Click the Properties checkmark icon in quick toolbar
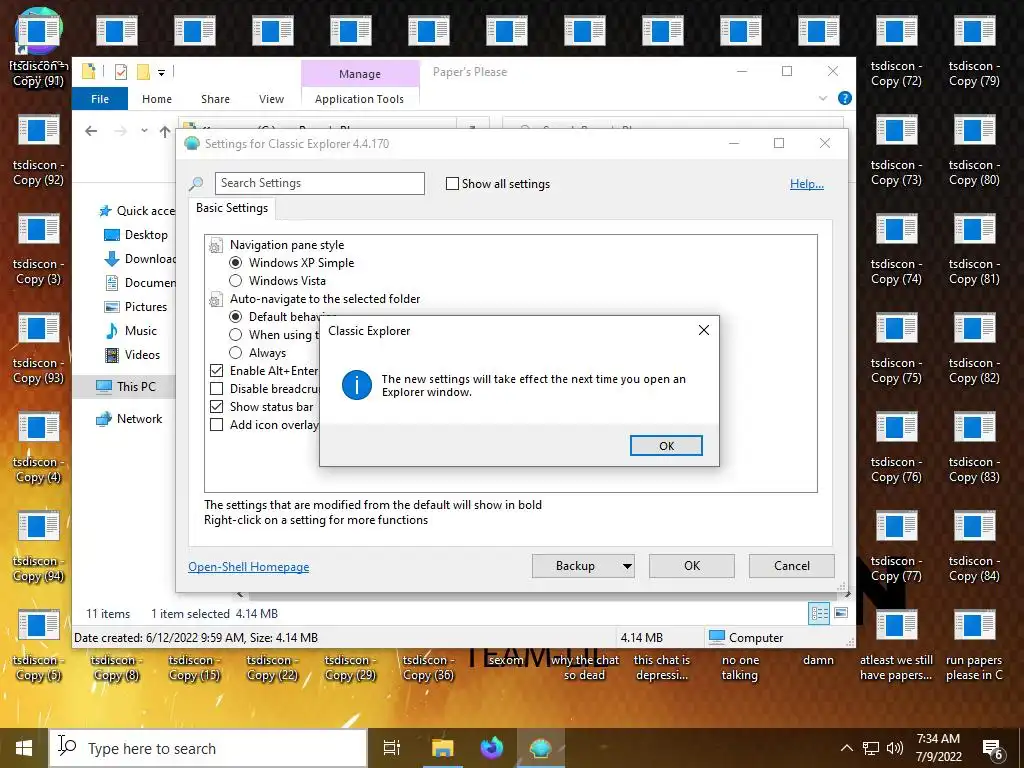1024x768 pixels. tap(121, 72)
